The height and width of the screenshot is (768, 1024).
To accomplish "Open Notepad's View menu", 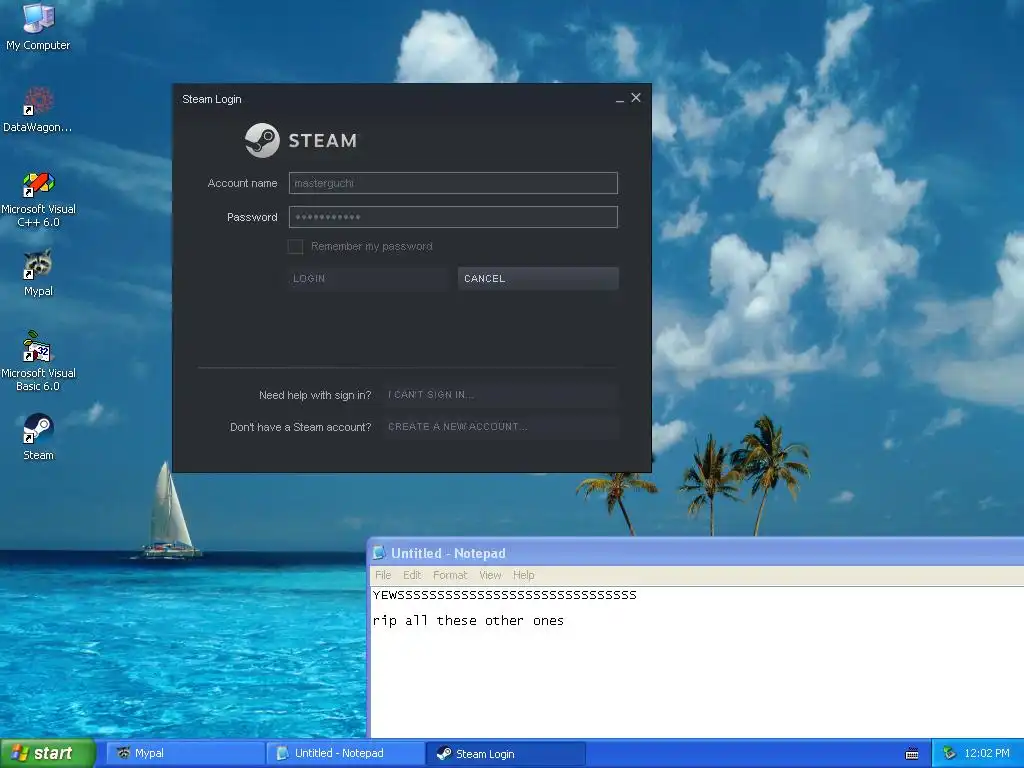I will pyautogui.click(x=490, y=575).
